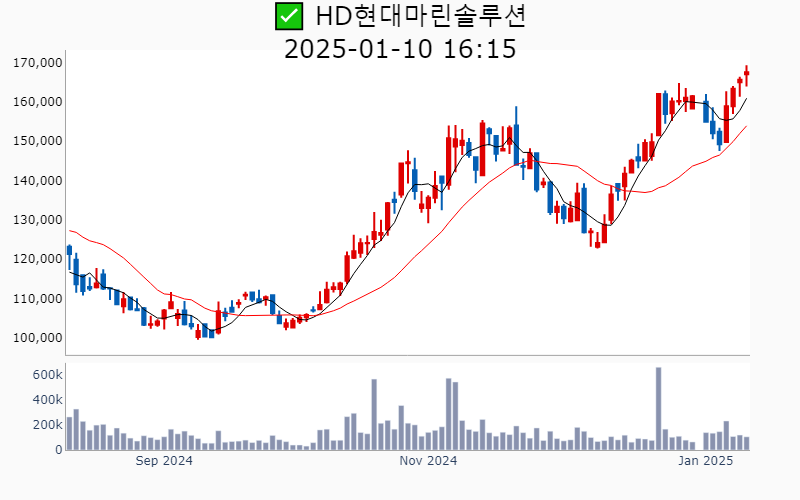Click the Sep 2024 date label
The height and width of the screenshot is (500, 800).
pos(164,461)
